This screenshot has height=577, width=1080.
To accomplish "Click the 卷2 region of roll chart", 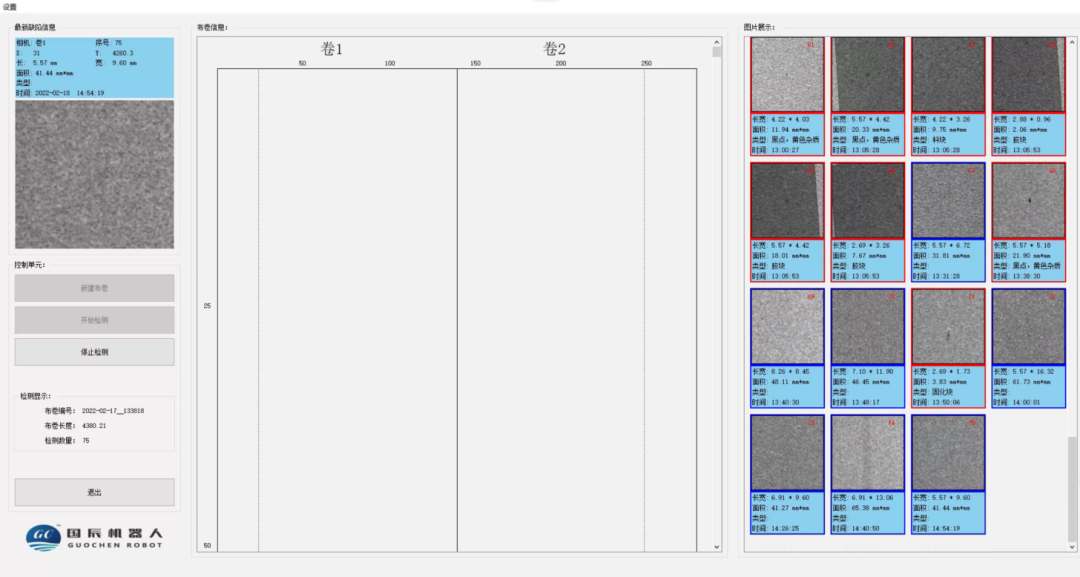I will [576, 300].
